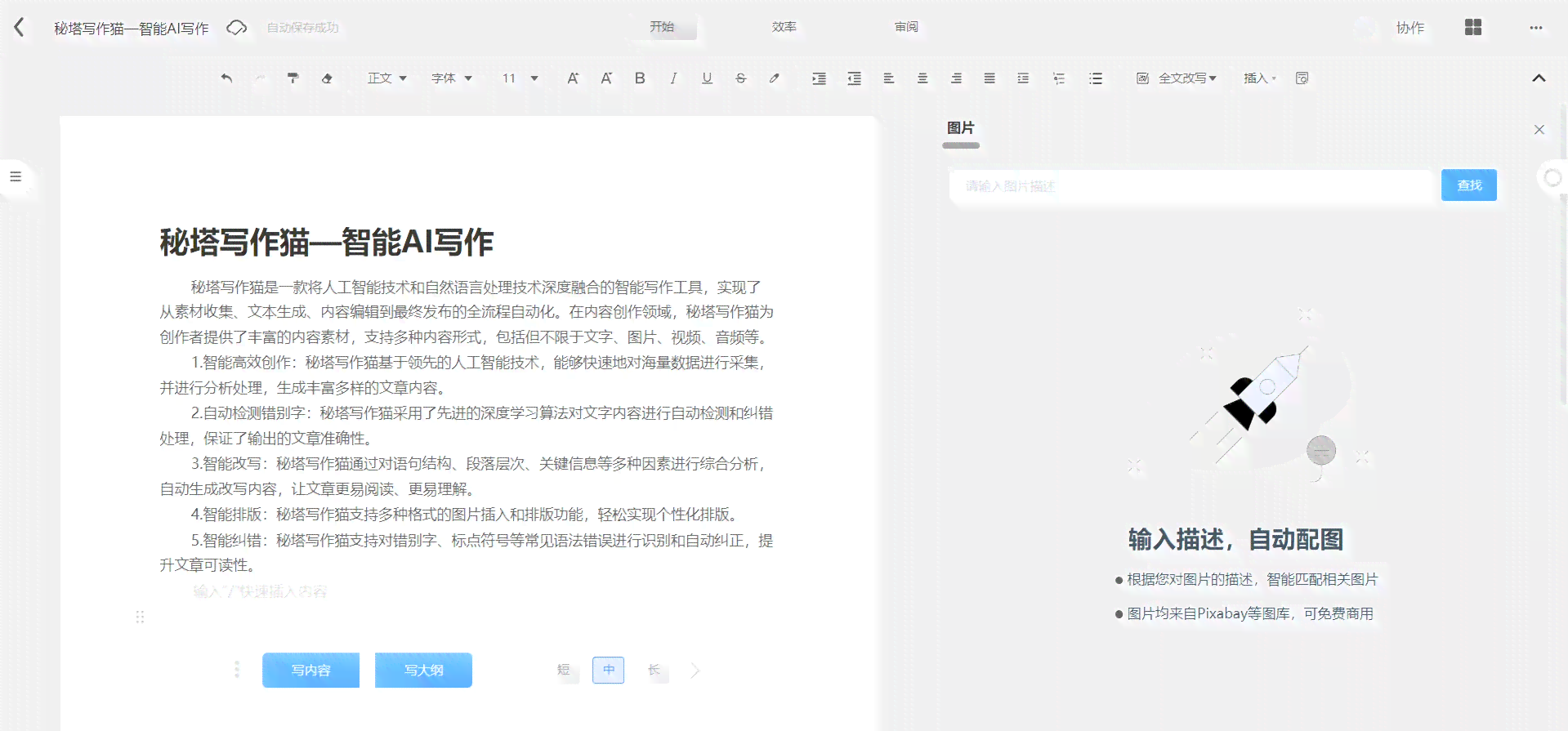Switch to the 审阅 tab

coord(907,27)
